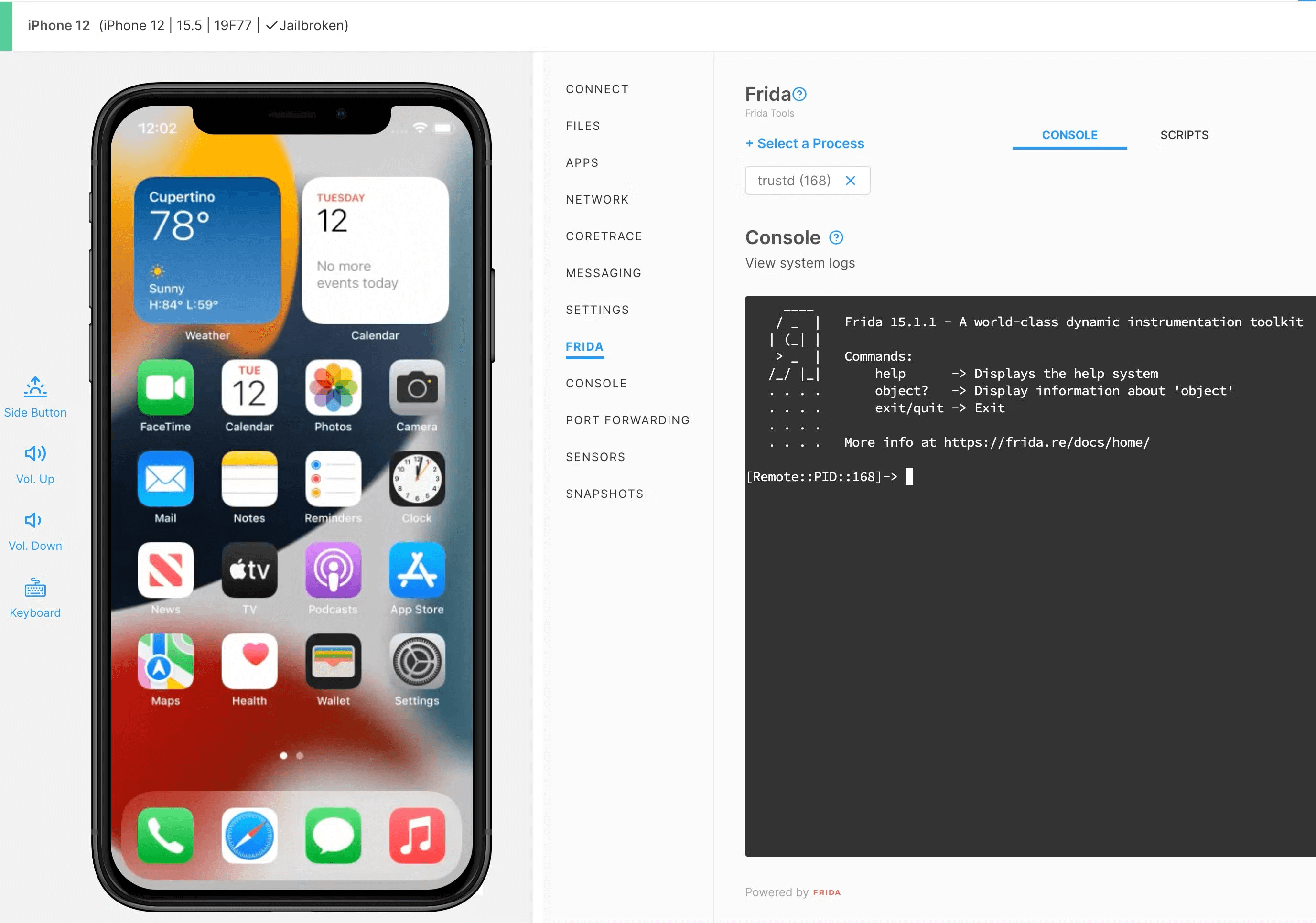
Task: Open the FILES section
Action: click(583, 126)
